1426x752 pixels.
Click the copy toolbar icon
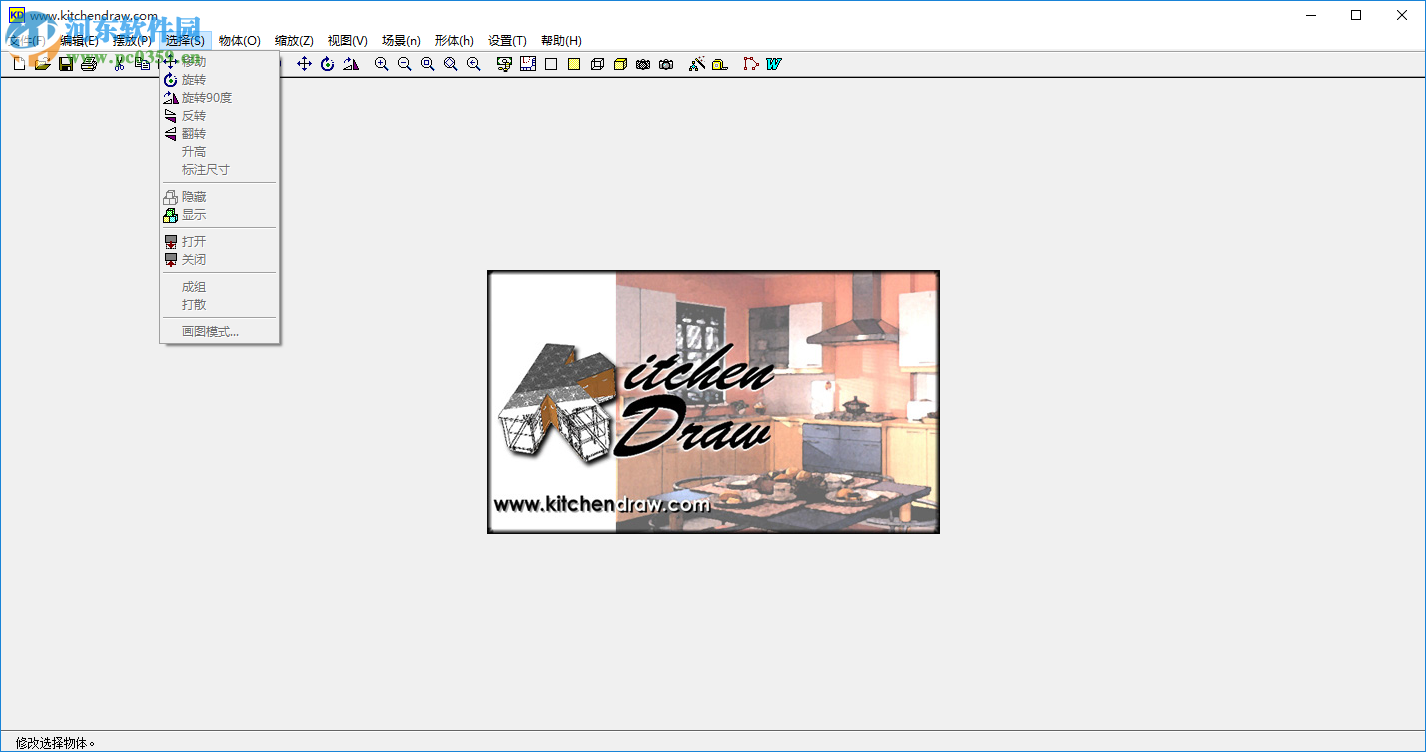pyautogui.click(x=143, y=64)
